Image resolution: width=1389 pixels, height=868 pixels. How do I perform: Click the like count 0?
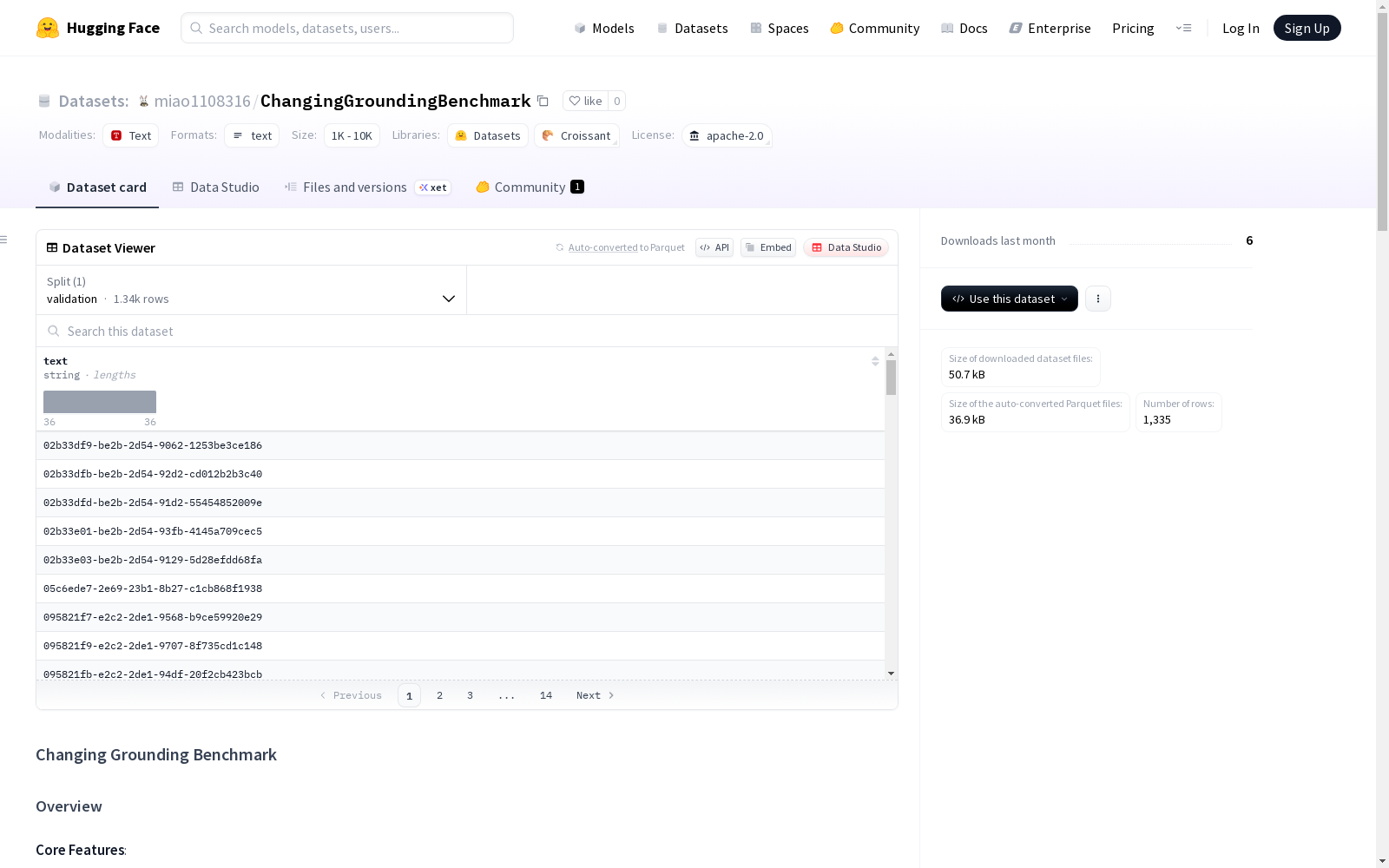click(x=617, y=101)
